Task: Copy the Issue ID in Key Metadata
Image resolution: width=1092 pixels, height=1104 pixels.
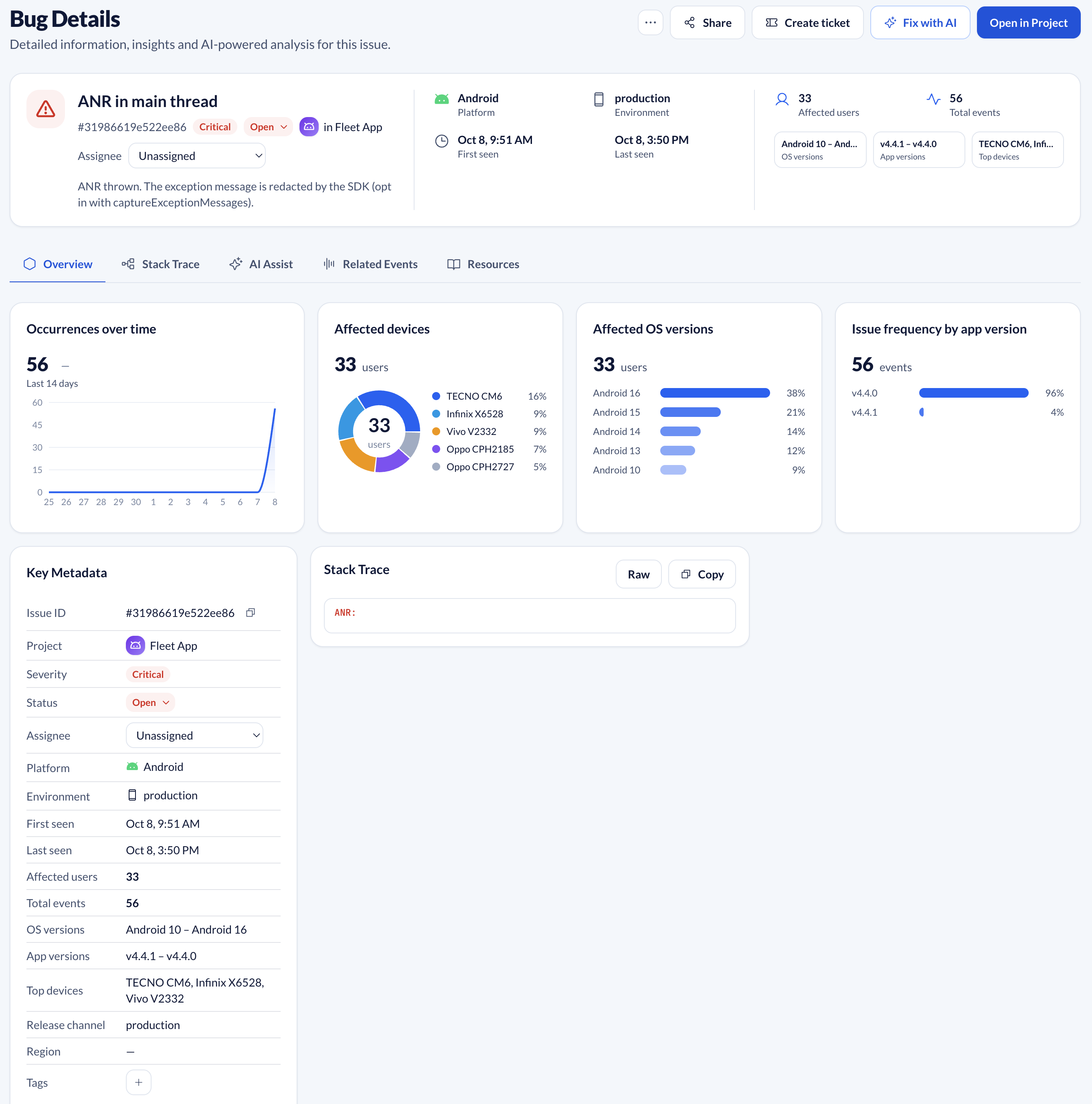Action: tap(250, 613)
